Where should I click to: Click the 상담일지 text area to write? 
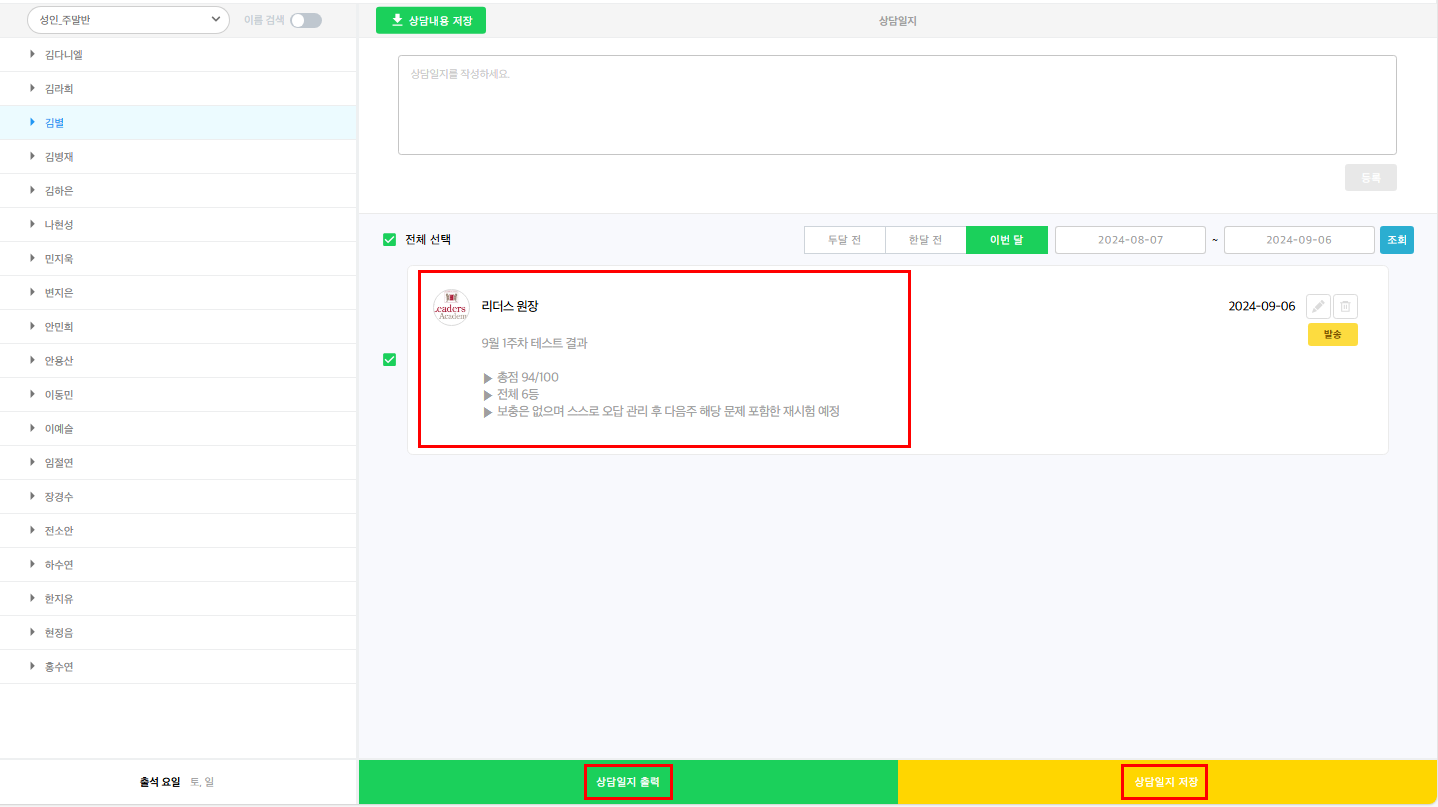[x=896, y=105]
